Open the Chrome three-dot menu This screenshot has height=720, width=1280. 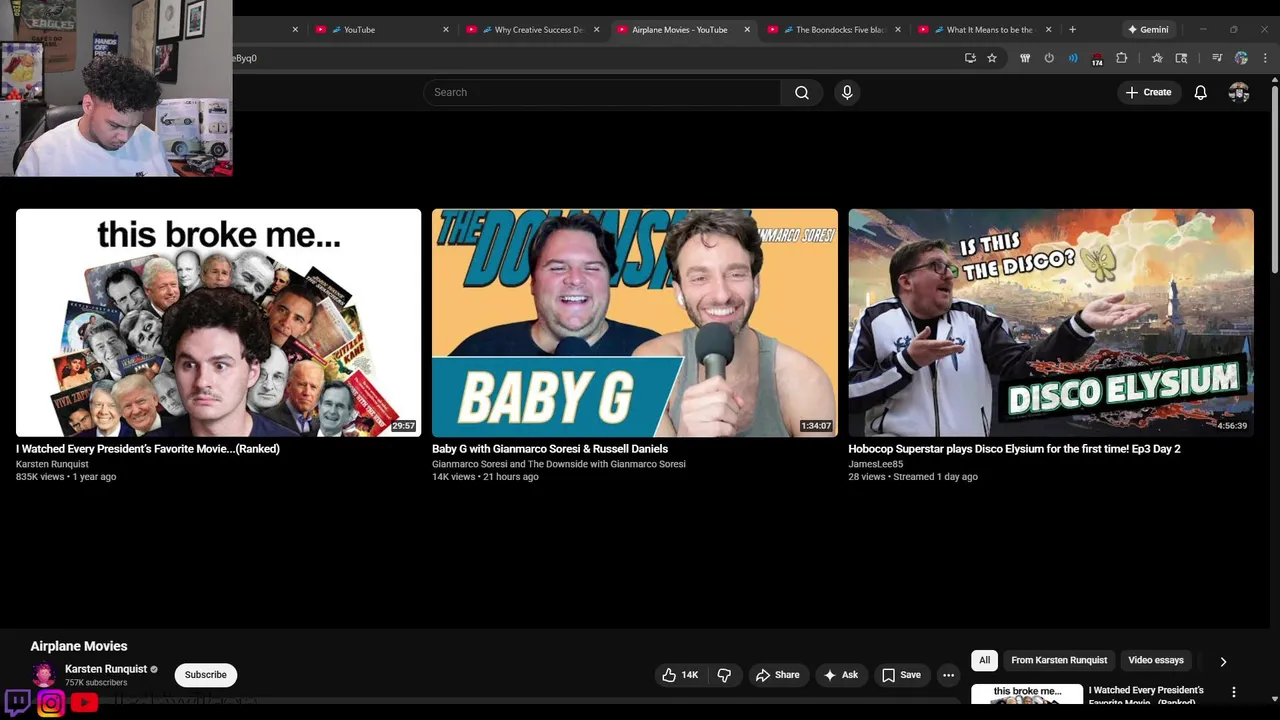point(1265,58)
